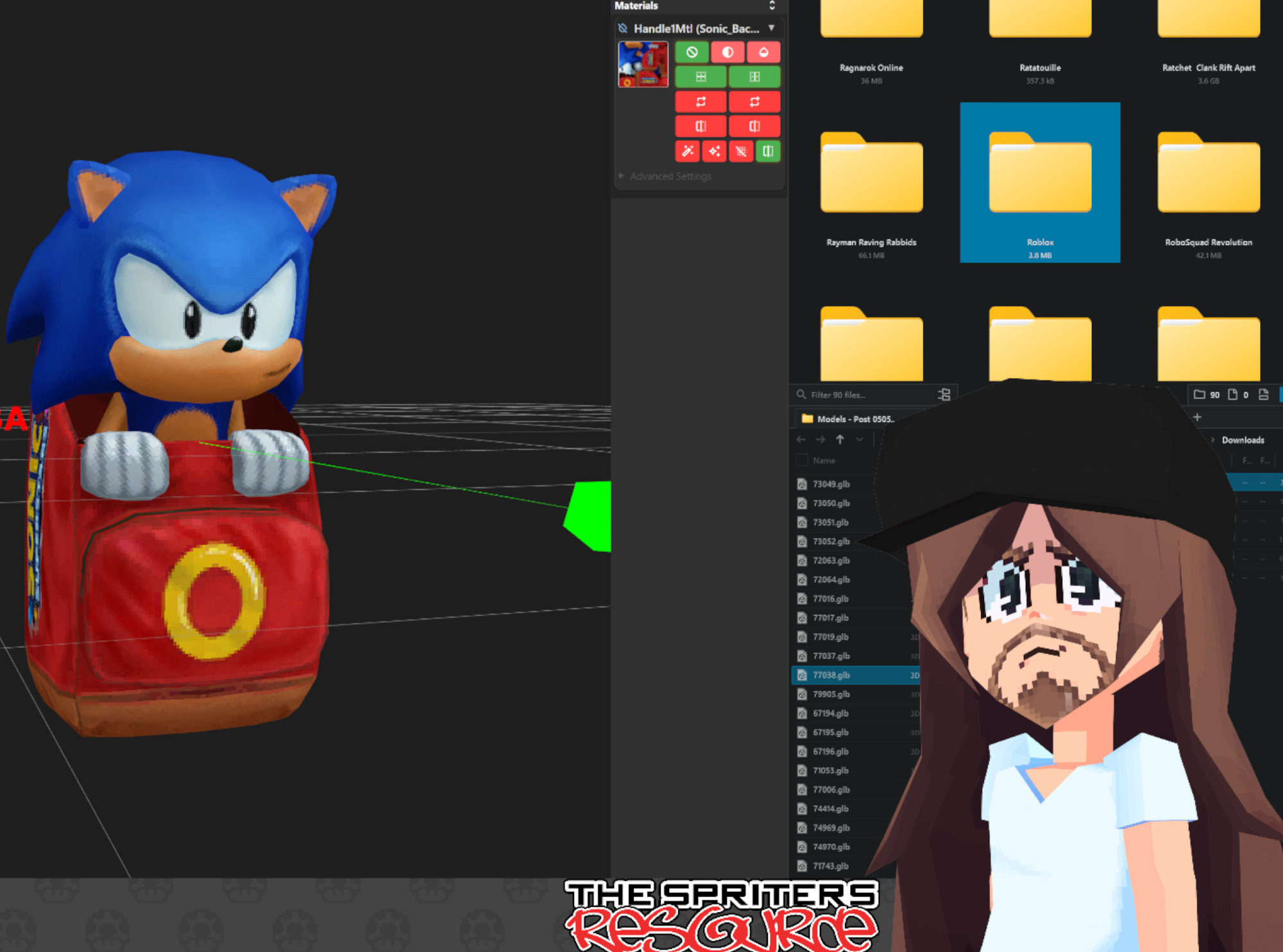Open the Handle1Mtl material dropdown arrow

(x=772, y=28)
